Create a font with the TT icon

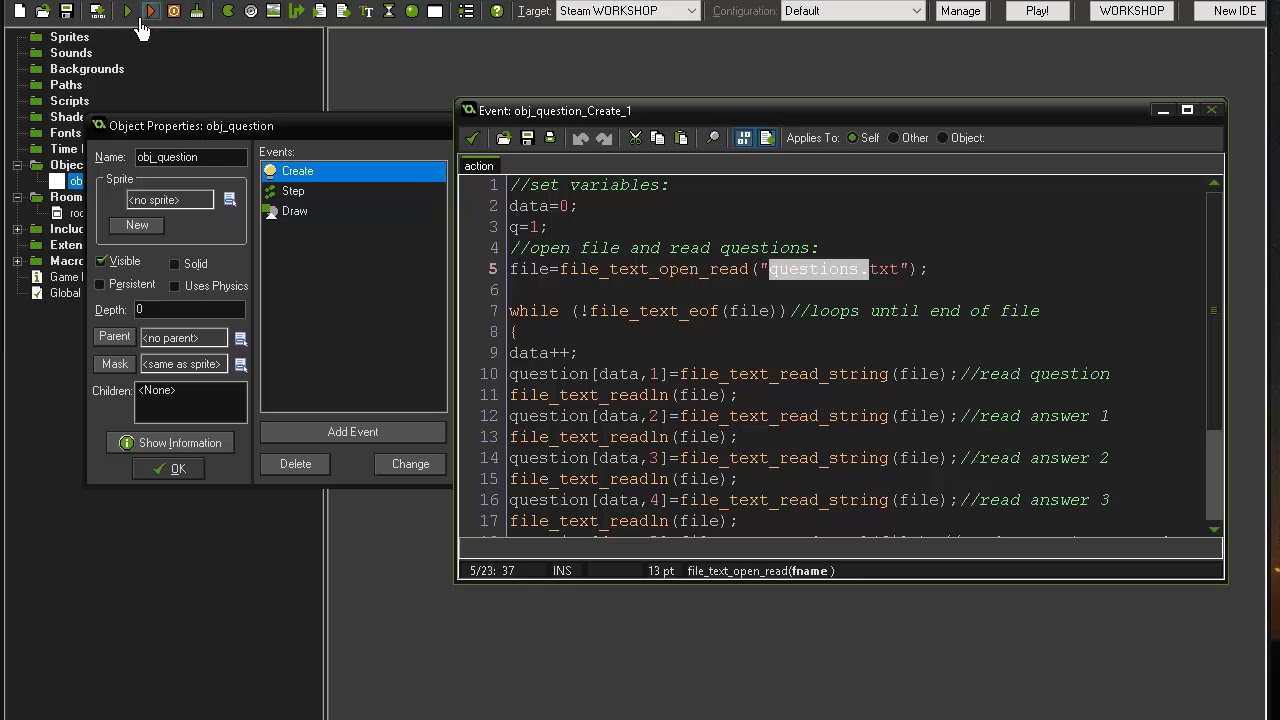tap(366, 11)
